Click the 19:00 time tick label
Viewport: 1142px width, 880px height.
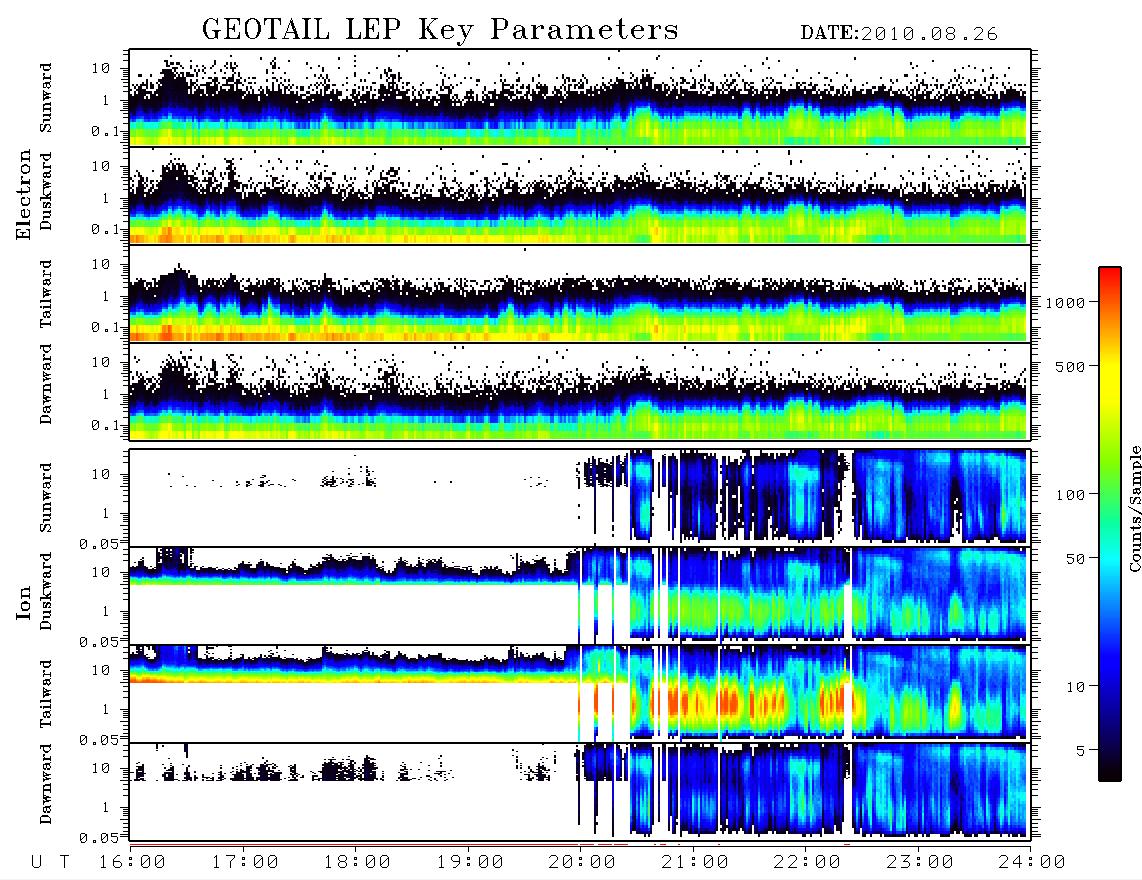pos(470,863)
